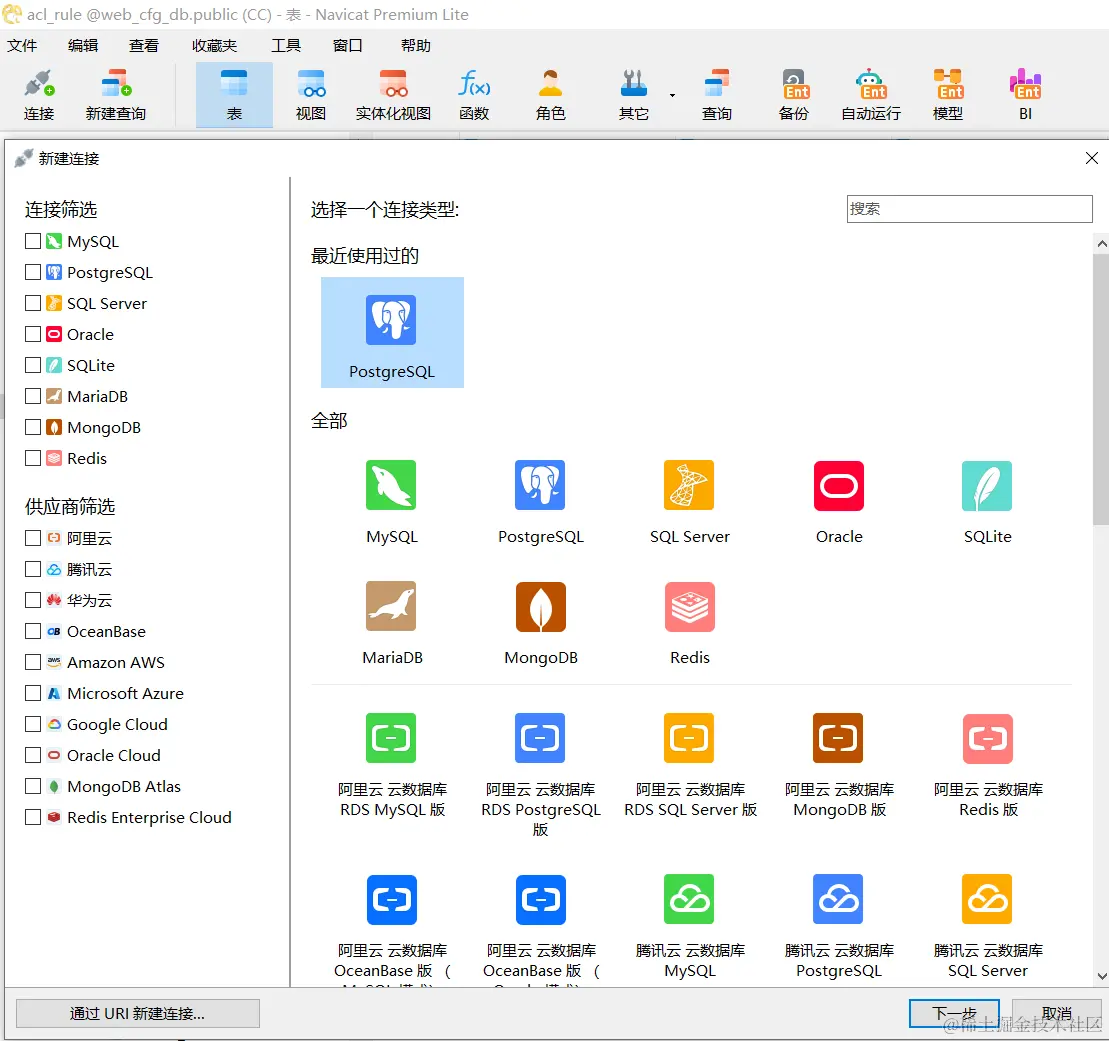Viewport: 1109px width, 1041px height.
Task: Click the Function f(x) toolbar icon
Action: pyautogui.click(x=474, y=95)
